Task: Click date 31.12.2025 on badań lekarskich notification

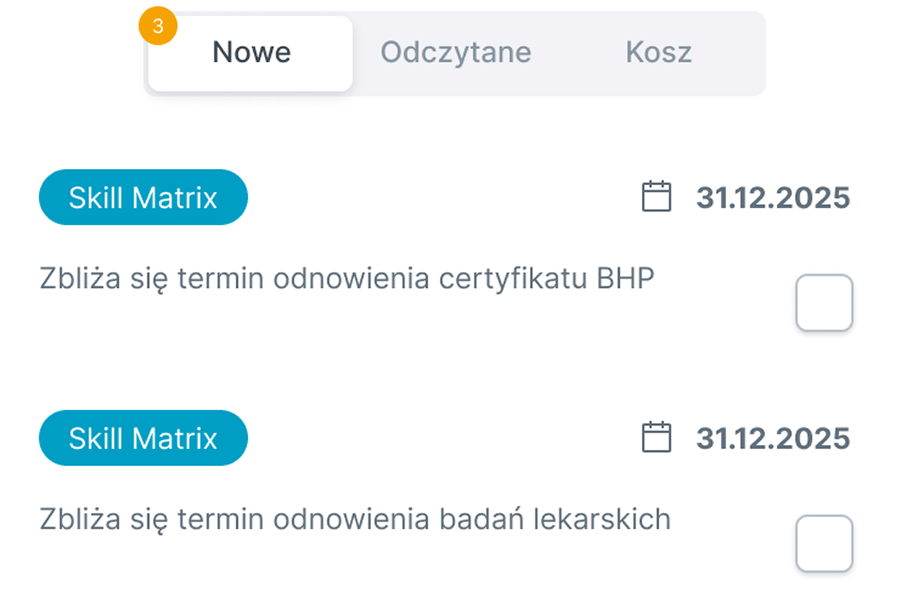Action: pyautogui.click(x=773, y=438)
